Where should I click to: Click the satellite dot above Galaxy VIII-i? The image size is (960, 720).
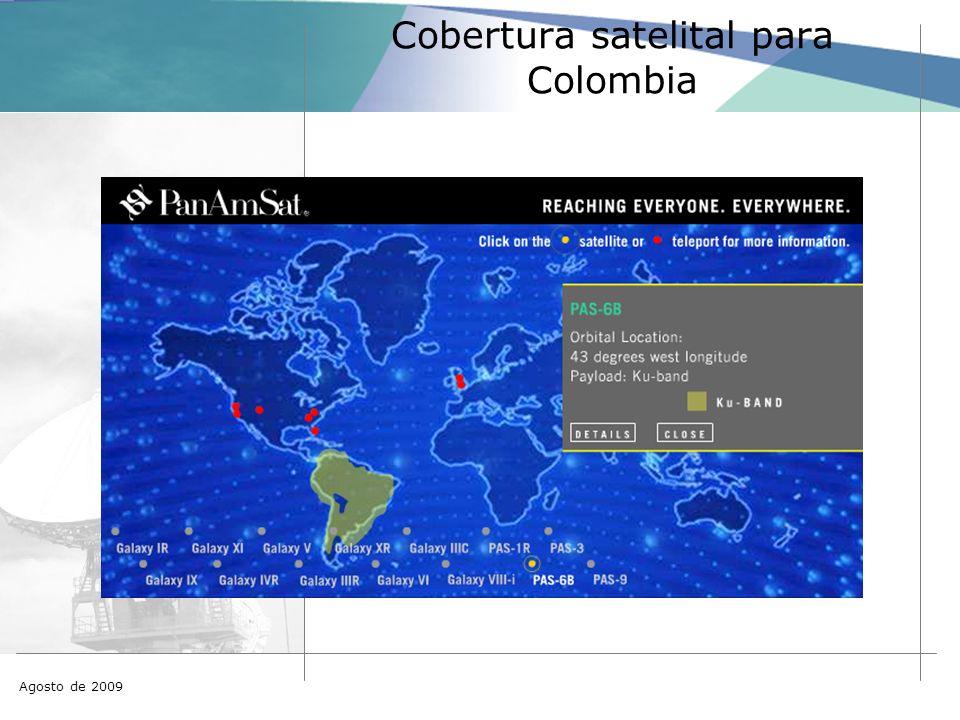pos(446,564)
